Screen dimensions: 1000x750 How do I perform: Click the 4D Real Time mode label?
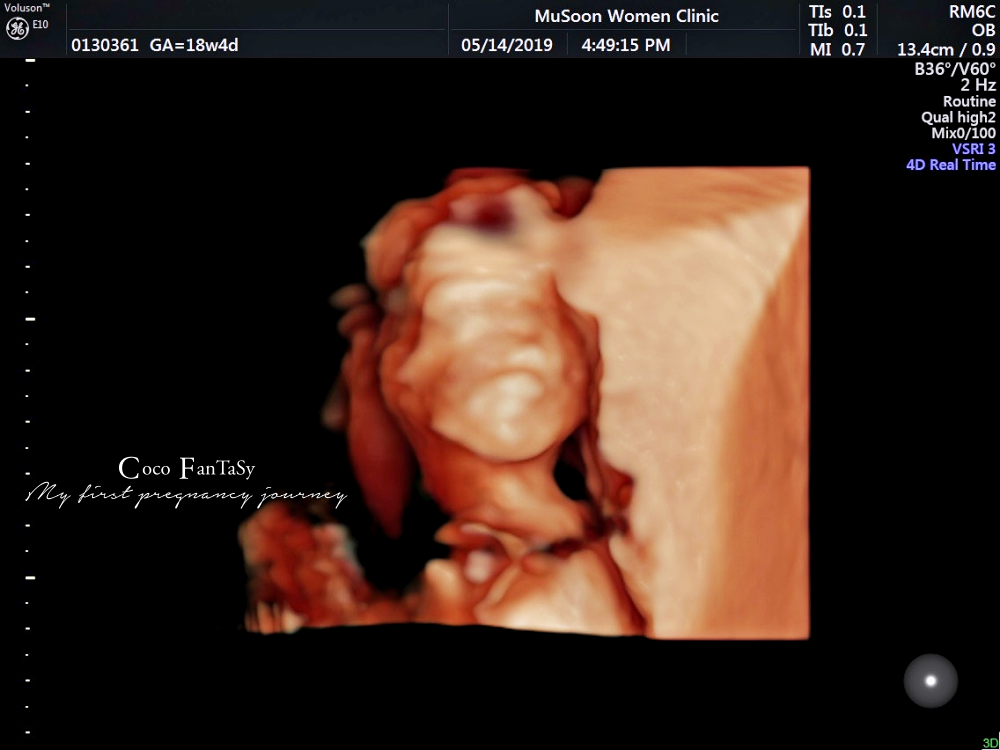pyautogui.click(x=951, y=165)
